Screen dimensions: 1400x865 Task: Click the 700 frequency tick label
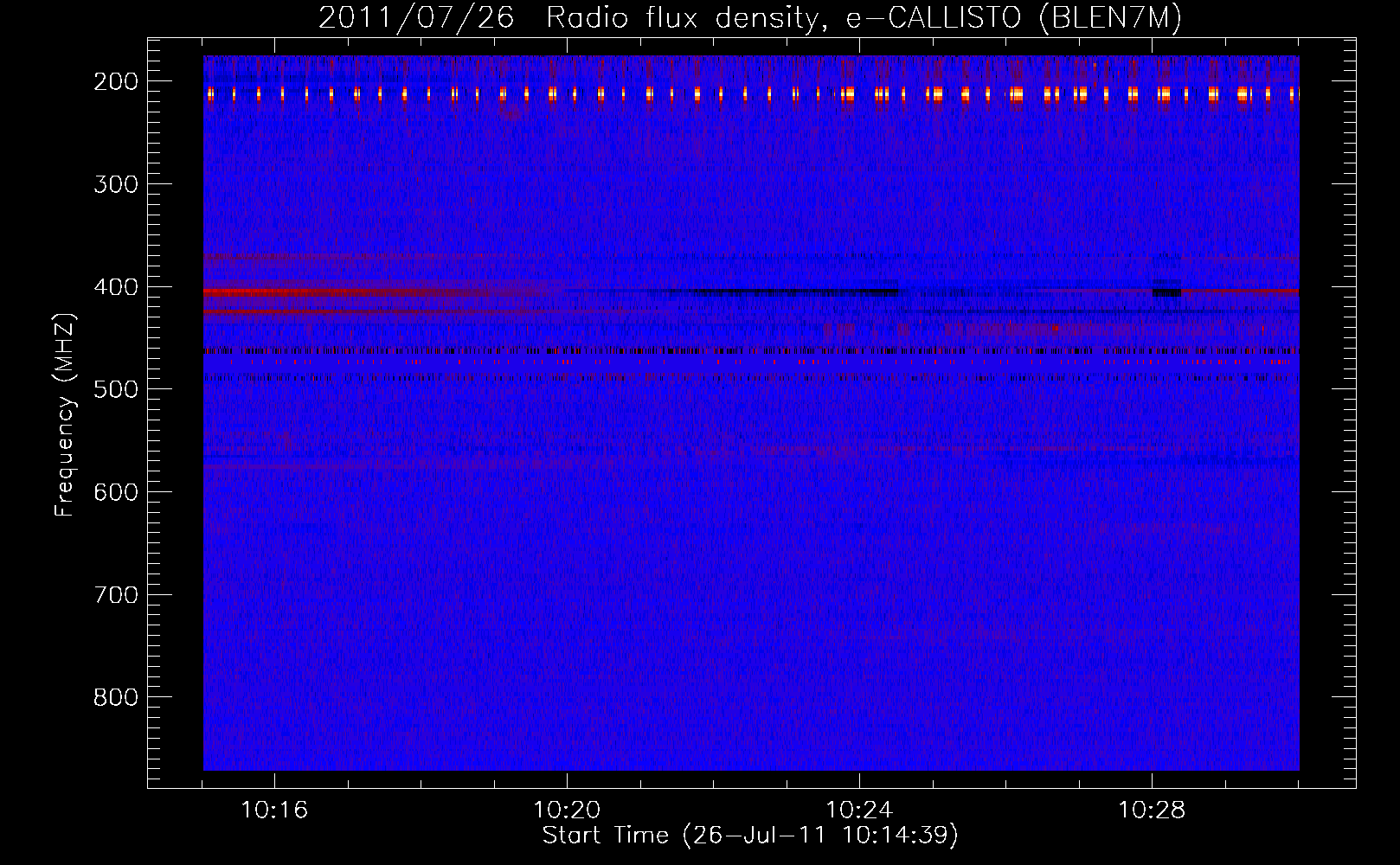(116, 595)
